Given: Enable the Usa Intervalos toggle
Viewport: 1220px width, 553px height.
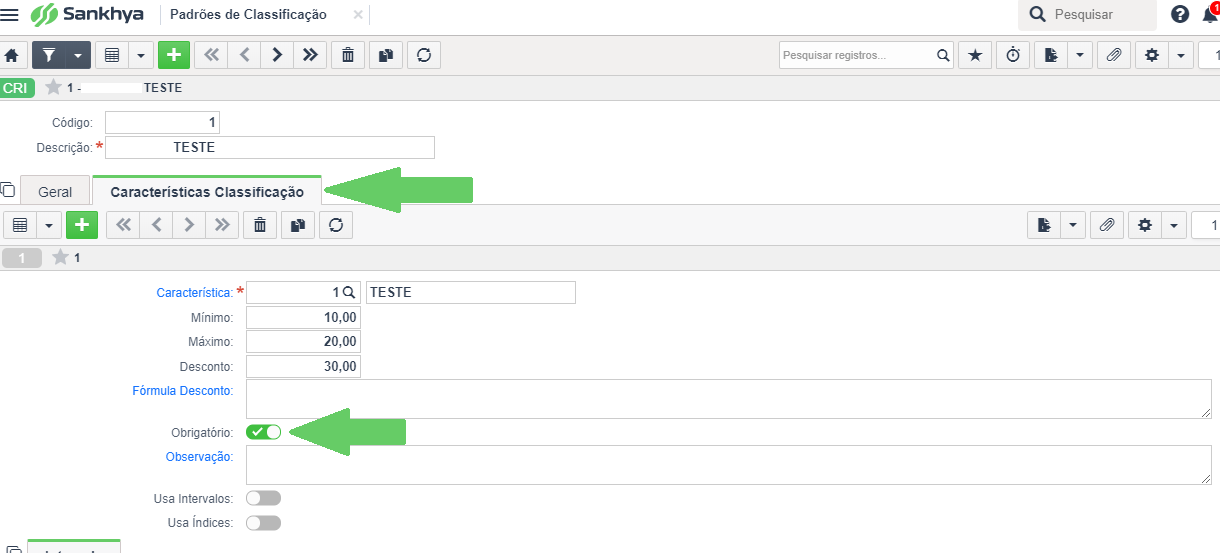Looking at the screenshot, I should [264, 498].
